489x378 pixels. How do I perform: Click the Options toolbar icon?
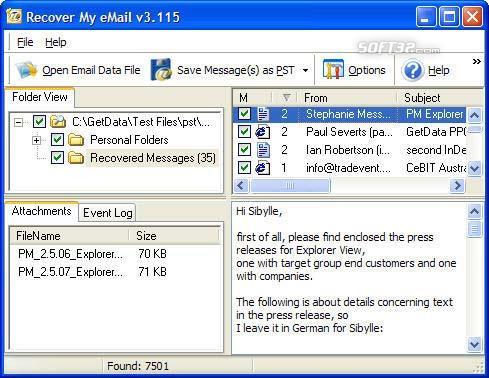pos(333,69)
